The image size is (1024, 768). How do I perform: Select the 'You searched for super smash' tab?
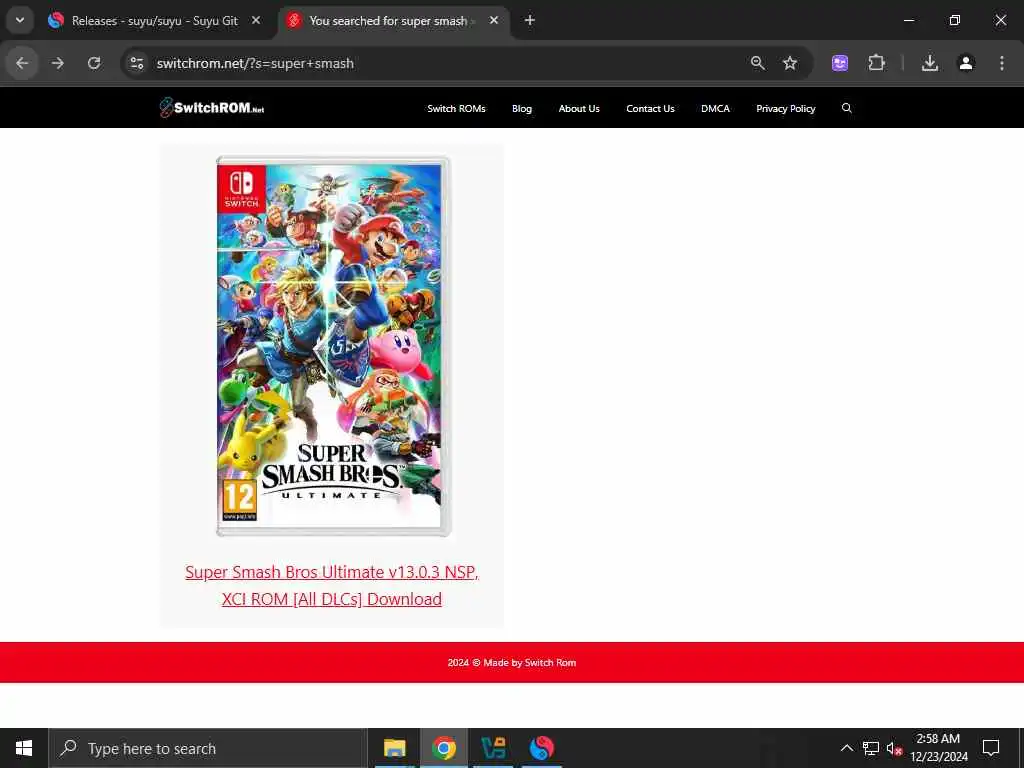[392, 21]
